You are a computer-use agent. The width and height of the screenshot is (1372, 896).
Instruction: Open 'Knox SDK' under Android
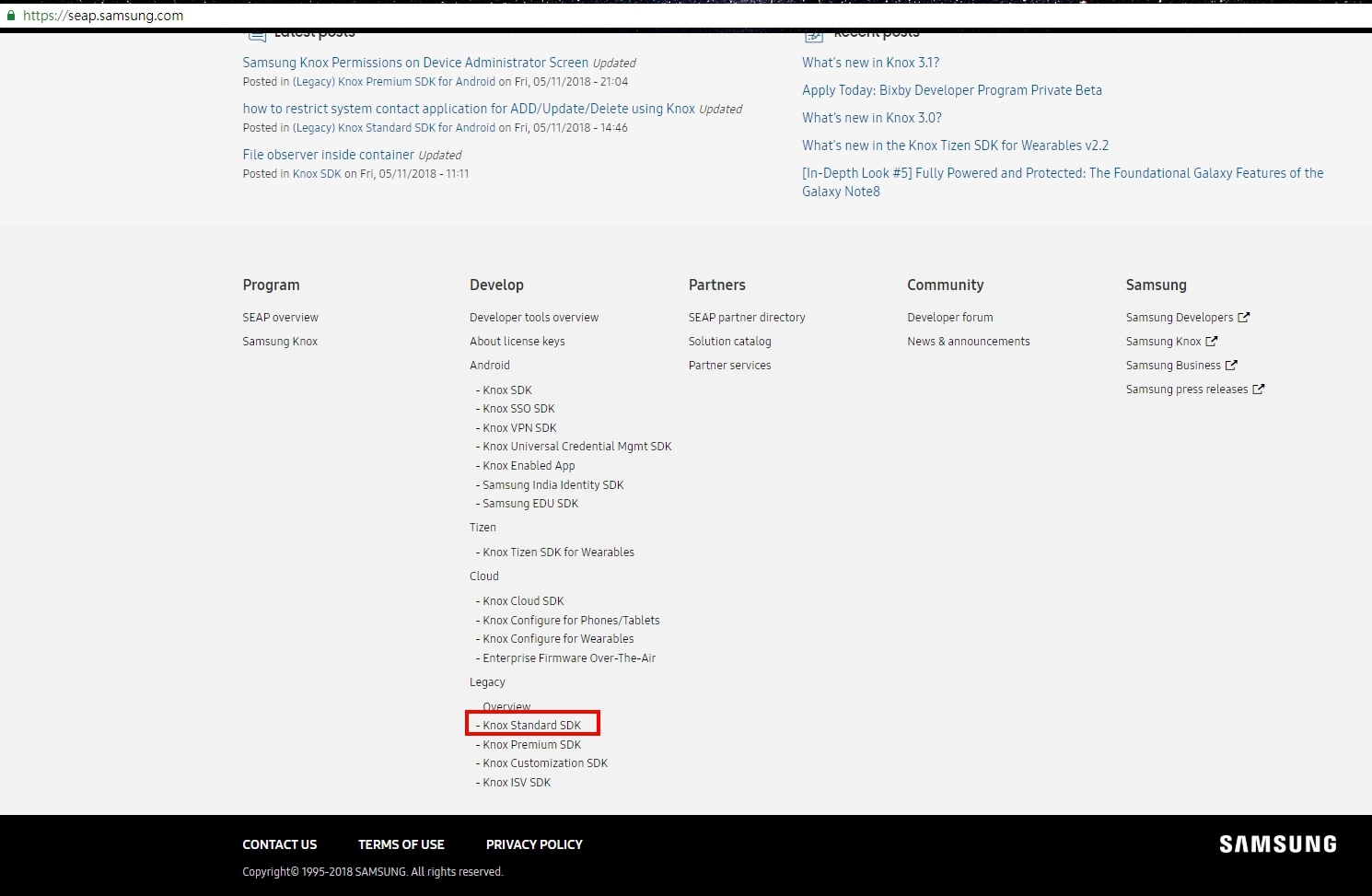507,390
